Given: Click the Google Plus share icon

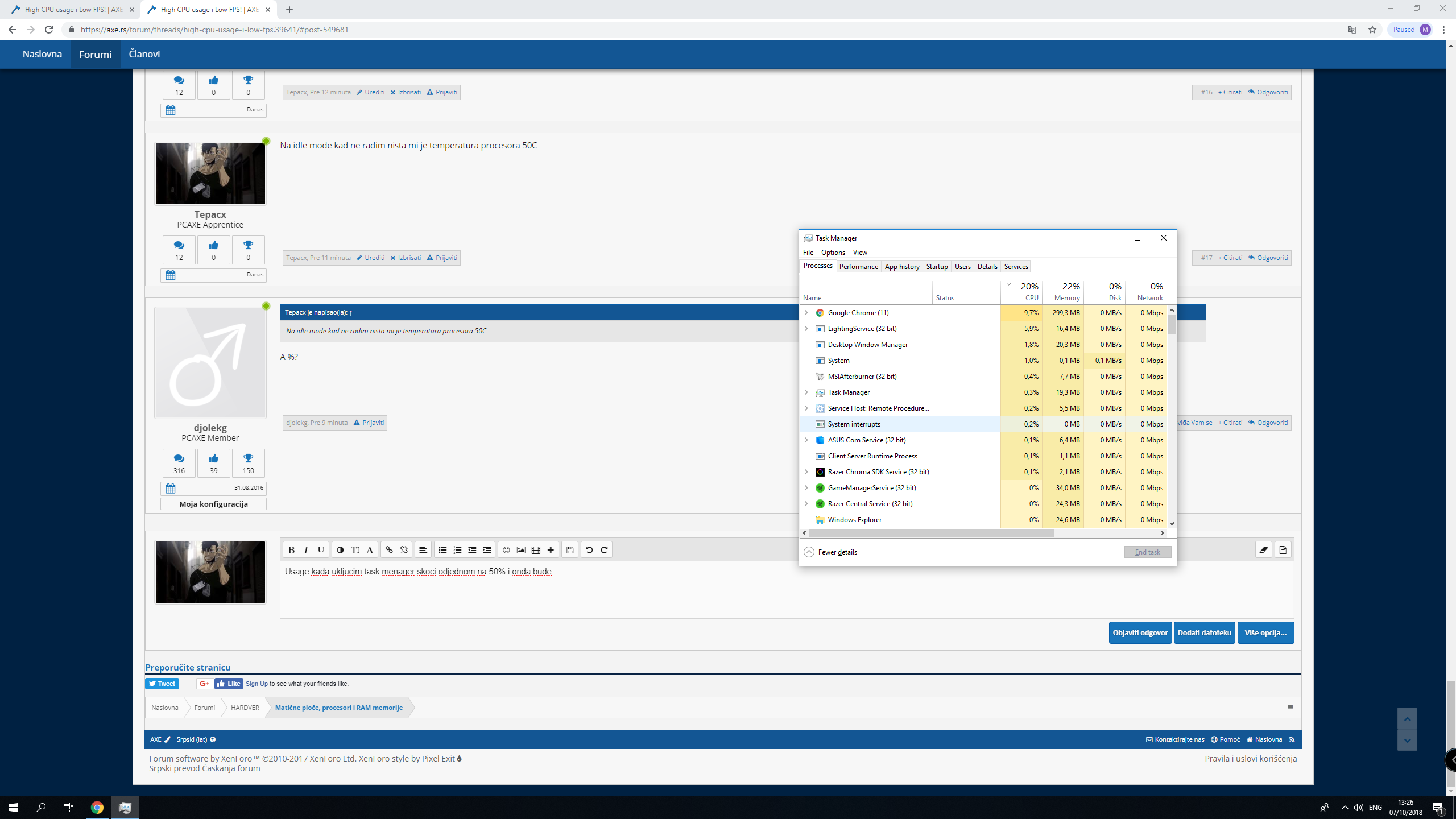Looking at the screenshot, I should tap(204, 684).
